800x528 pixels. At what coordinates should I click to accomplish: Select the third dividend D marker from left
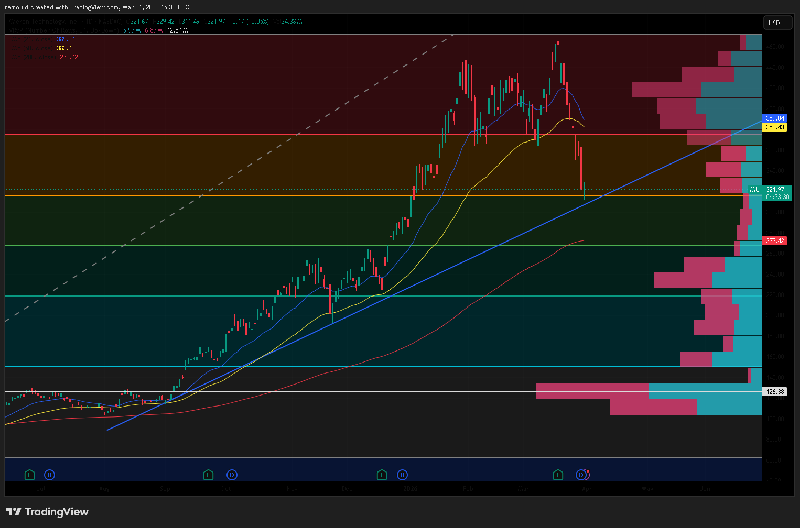point(402,473)
